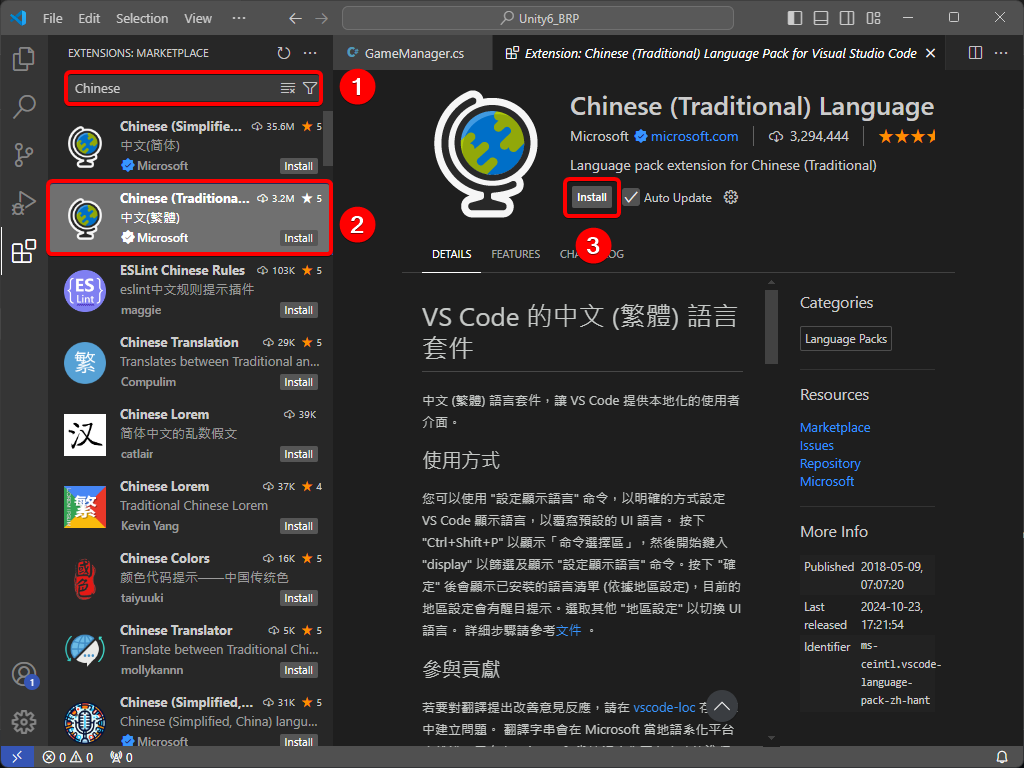Toggle the Auto Update checkbox

(x=631, y=198)
